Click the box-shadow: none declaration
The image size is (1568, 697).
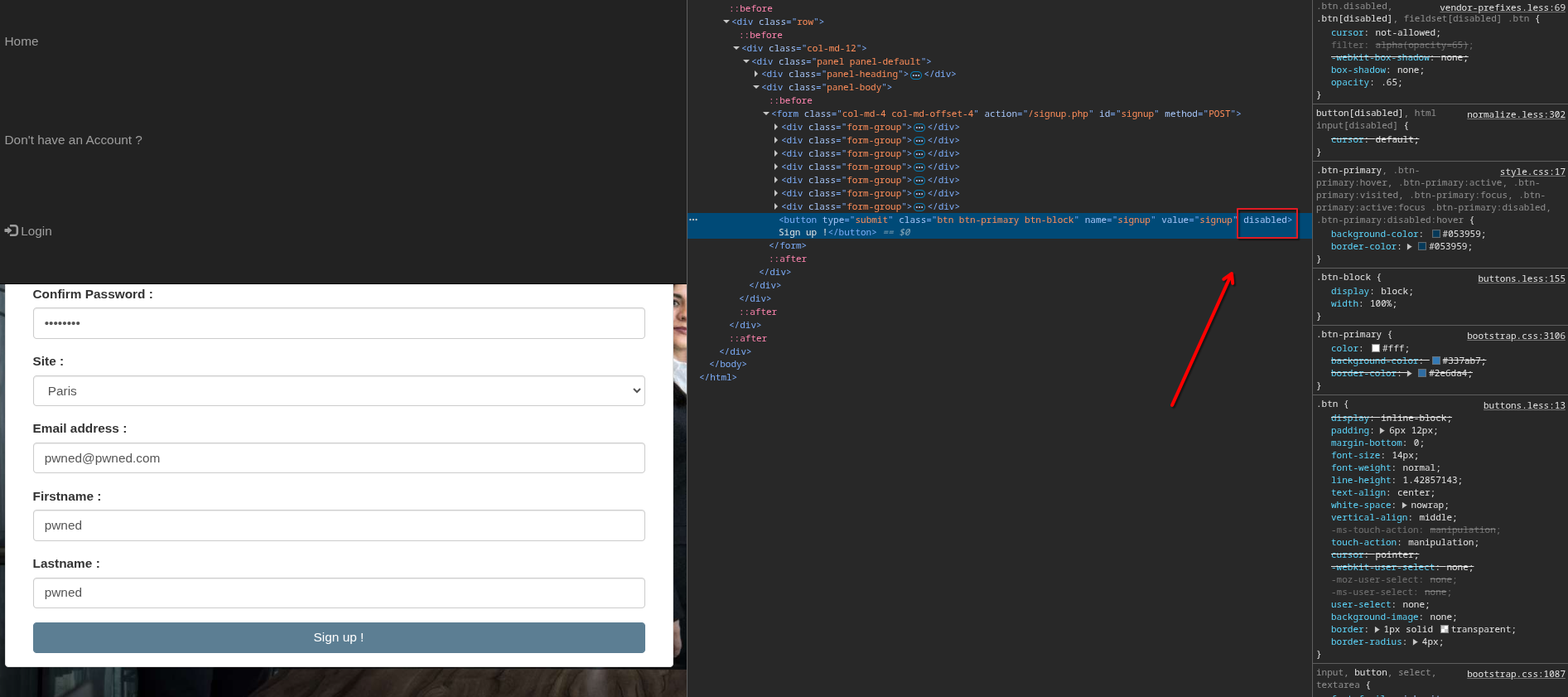(x=1377, y=70)
